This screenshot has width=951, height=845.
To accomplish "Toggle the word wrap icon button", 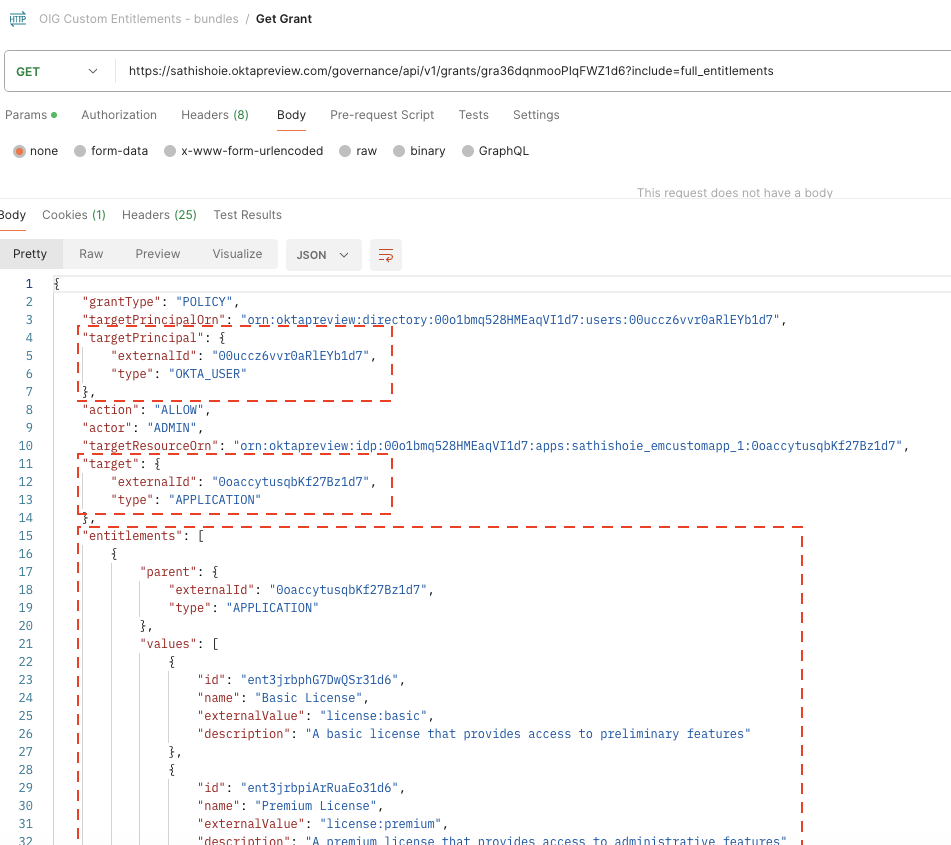I will (x=385, y=255).
